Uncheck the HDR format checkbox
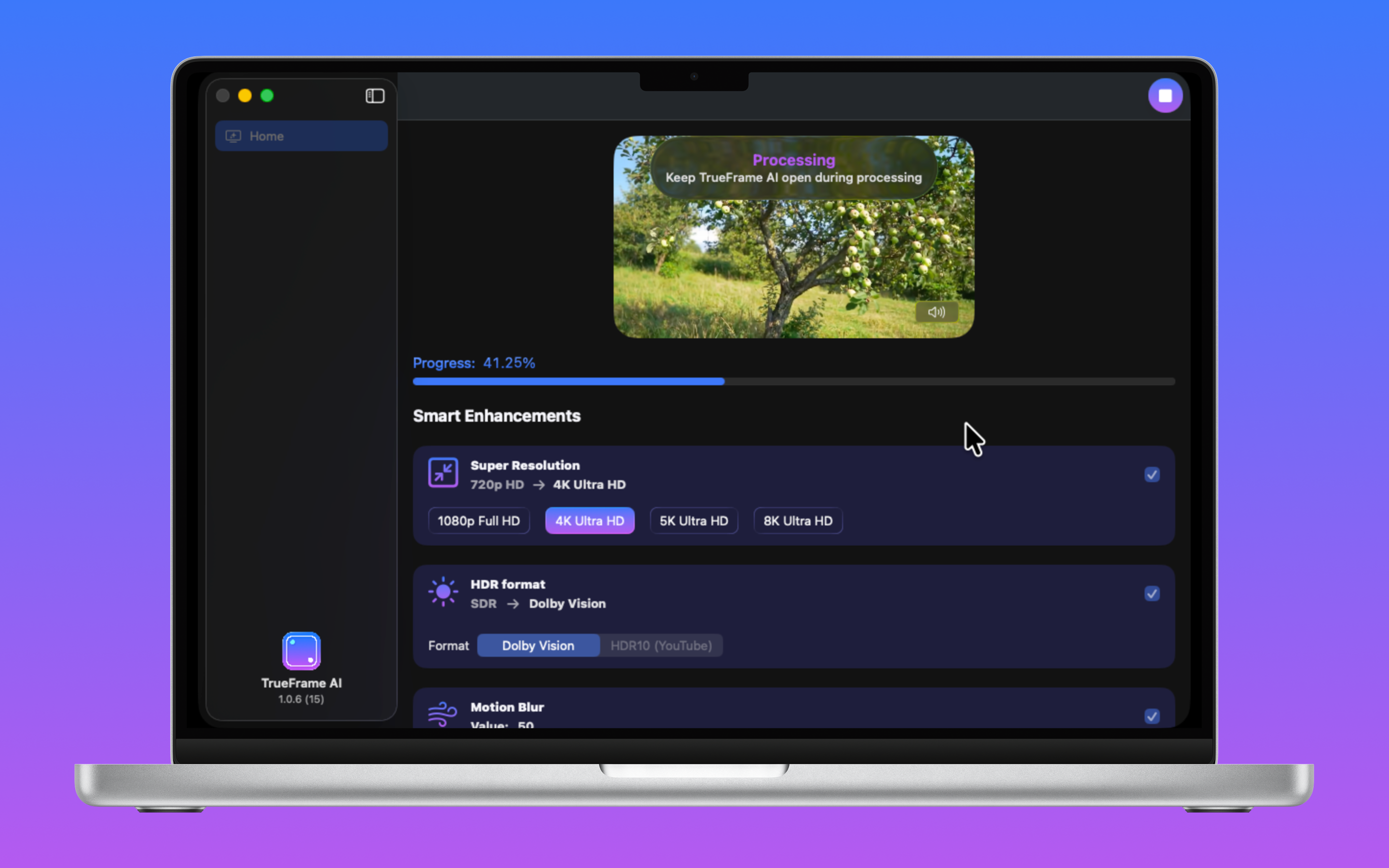The width and height of the screenshot is (1389, 868). pos(1151,594)
